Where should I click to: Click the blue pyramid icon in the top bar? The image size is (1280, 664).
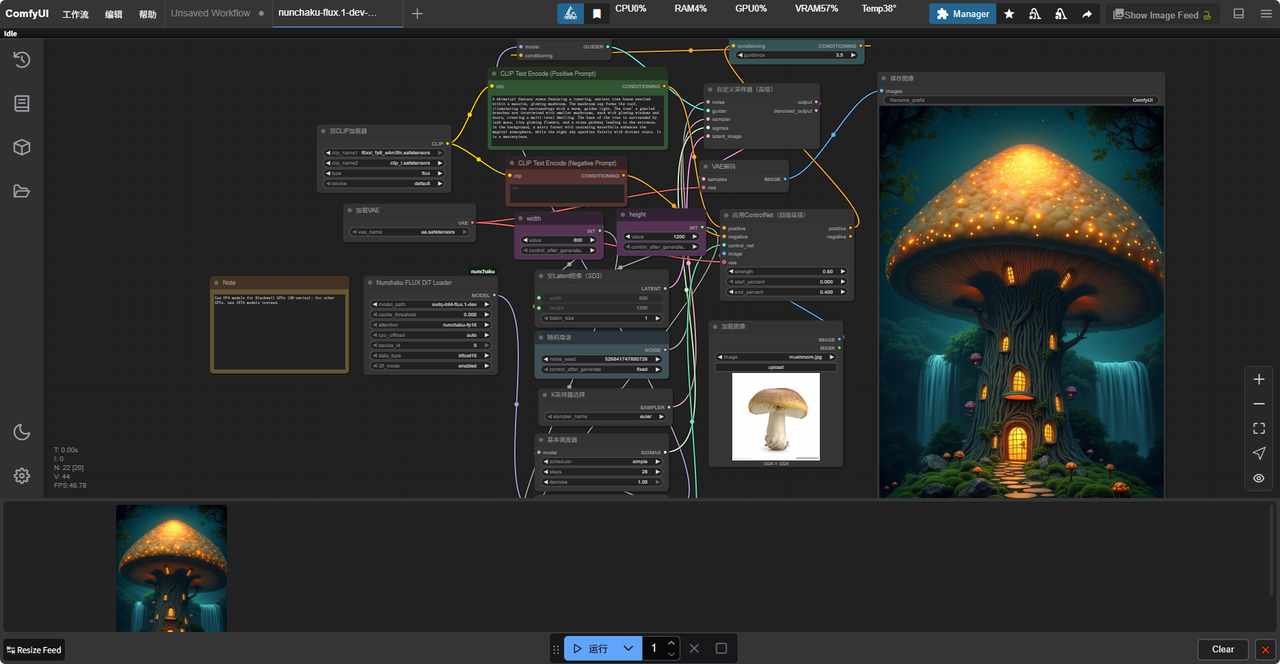[570, 14]
